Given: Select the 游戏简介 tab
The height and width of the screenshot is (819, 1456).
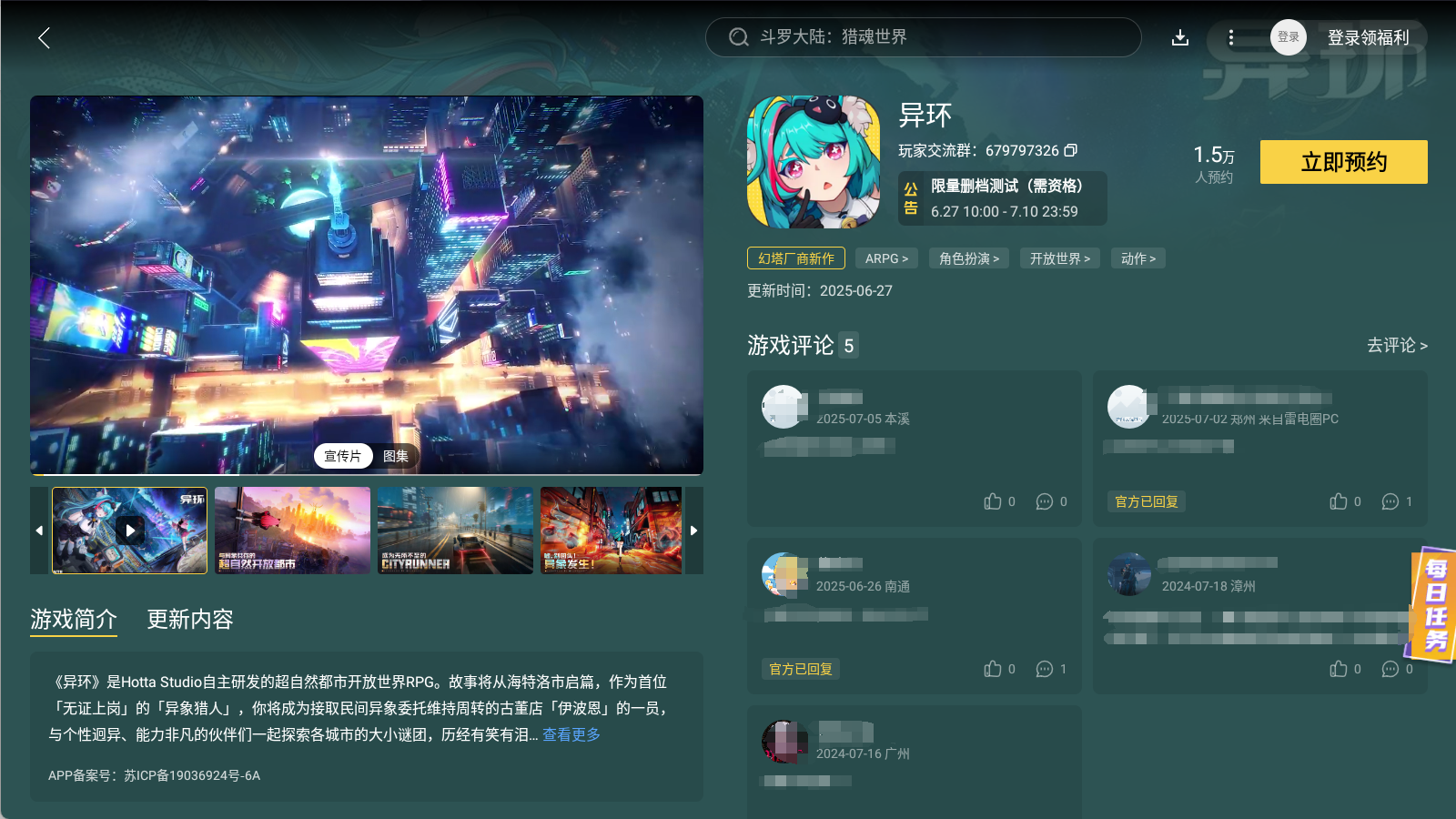Looking at the screenshot, I should [x=74, y=620].
